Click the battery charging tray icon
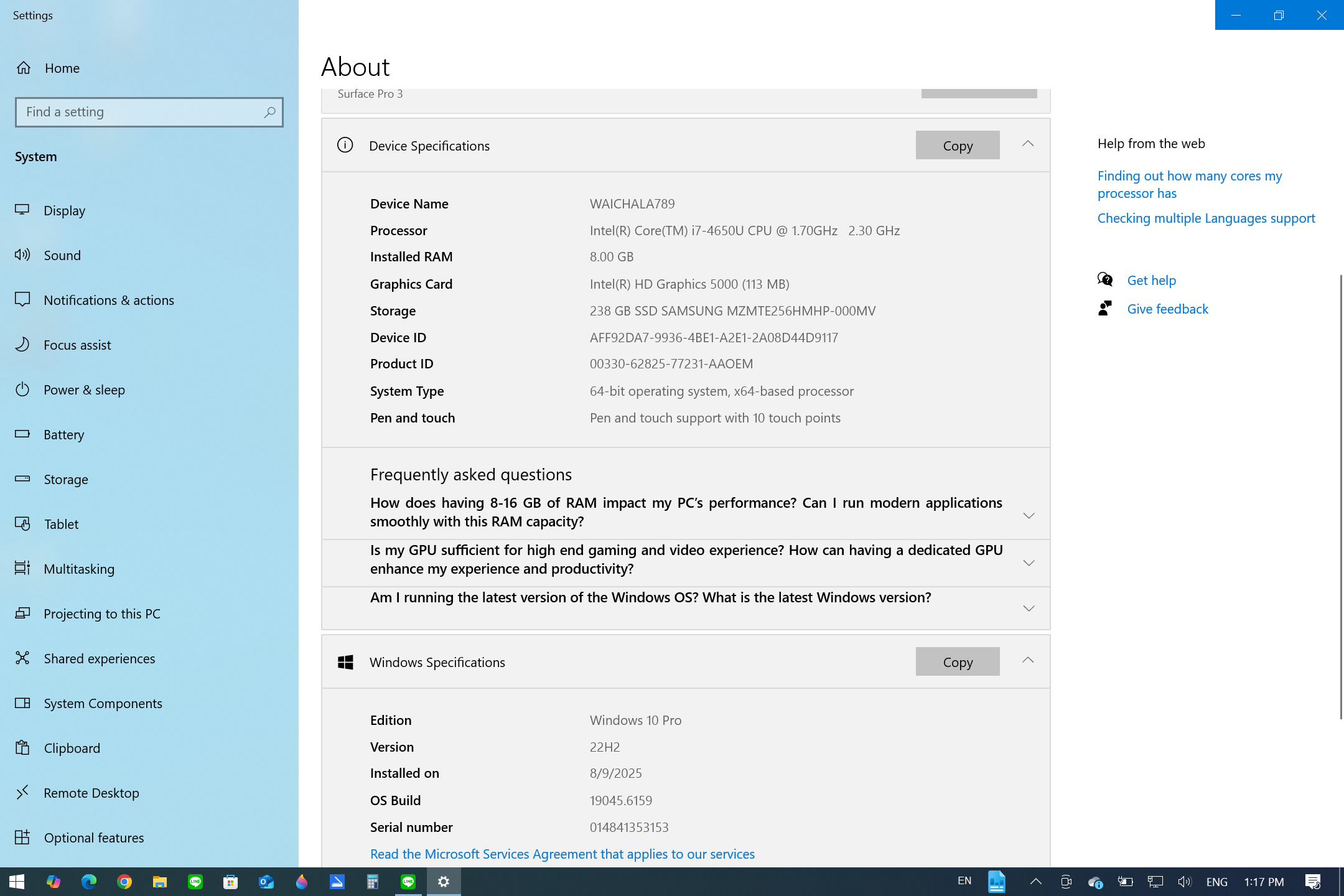The image size is (1344, 896). pyautogui.click(x=1125, y=882)
